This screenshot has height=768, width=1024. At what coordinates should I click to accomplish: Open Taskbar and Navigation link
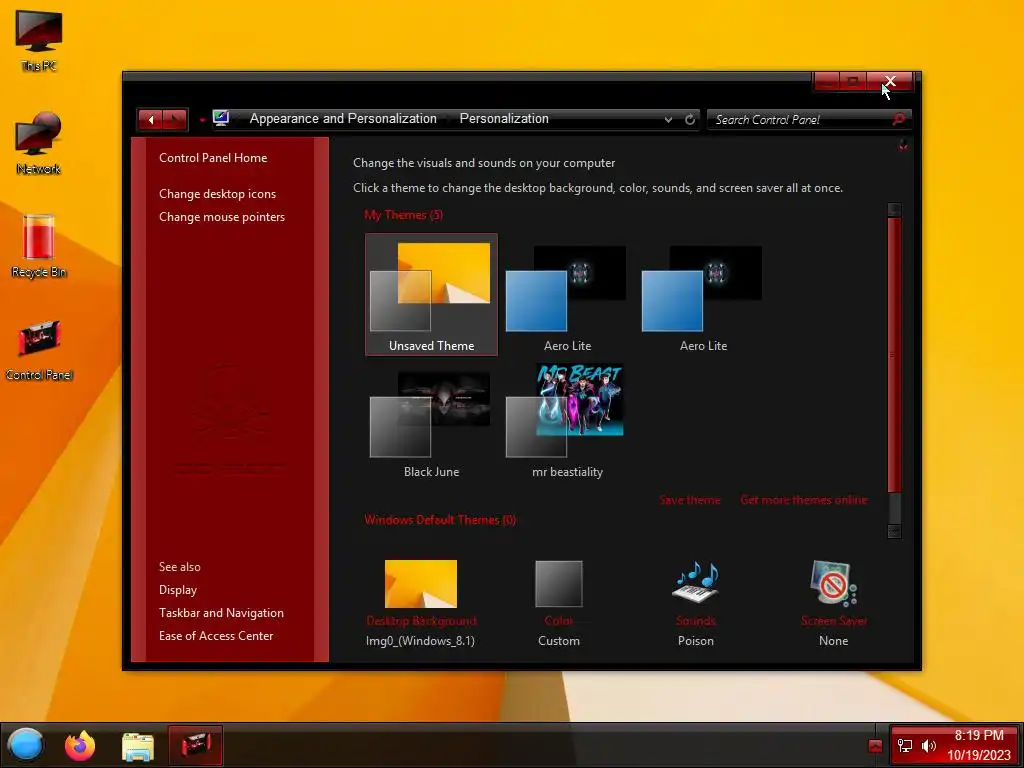221,613
